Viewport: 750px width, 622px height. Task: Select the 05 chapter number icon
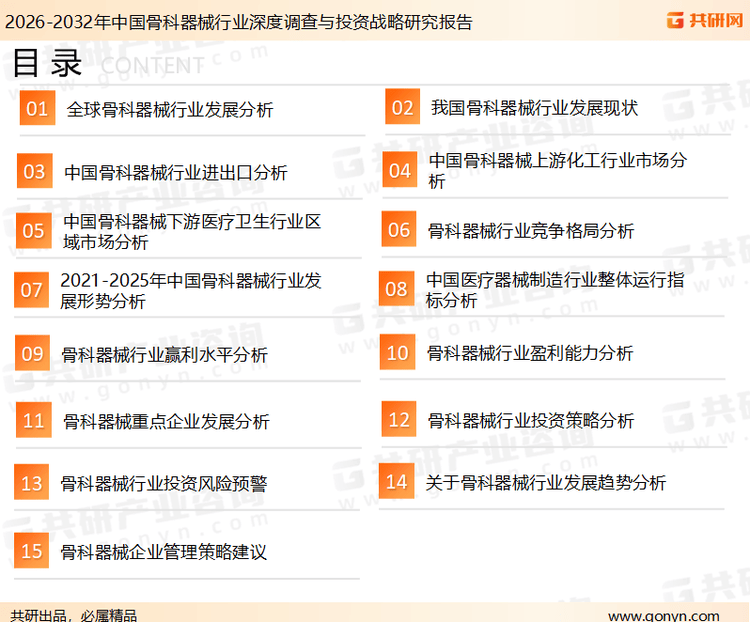[x=34, y=231]
